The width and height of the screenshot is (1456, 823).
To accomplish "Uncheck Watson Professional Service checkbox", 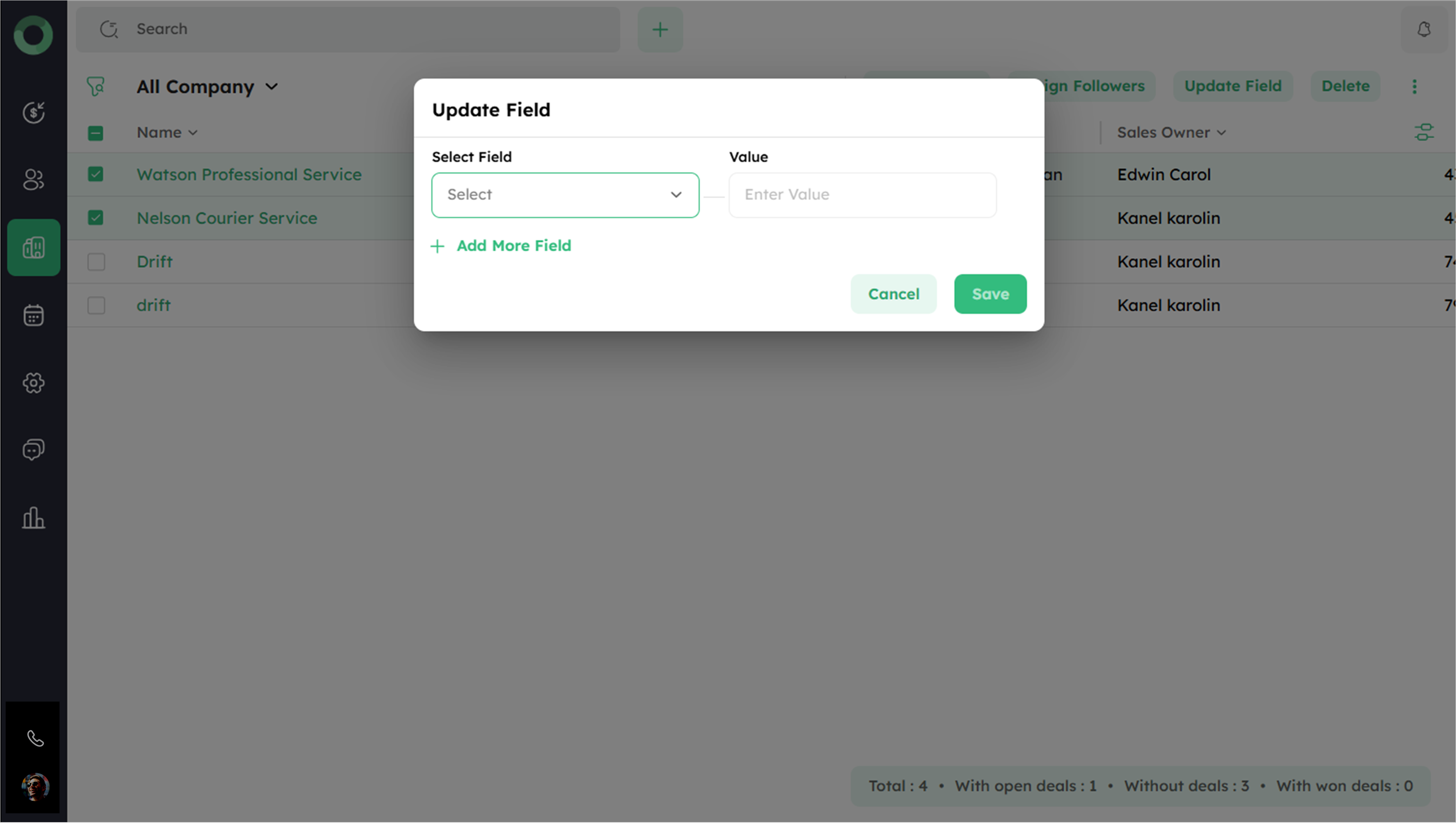I will [x=95, y=174].
